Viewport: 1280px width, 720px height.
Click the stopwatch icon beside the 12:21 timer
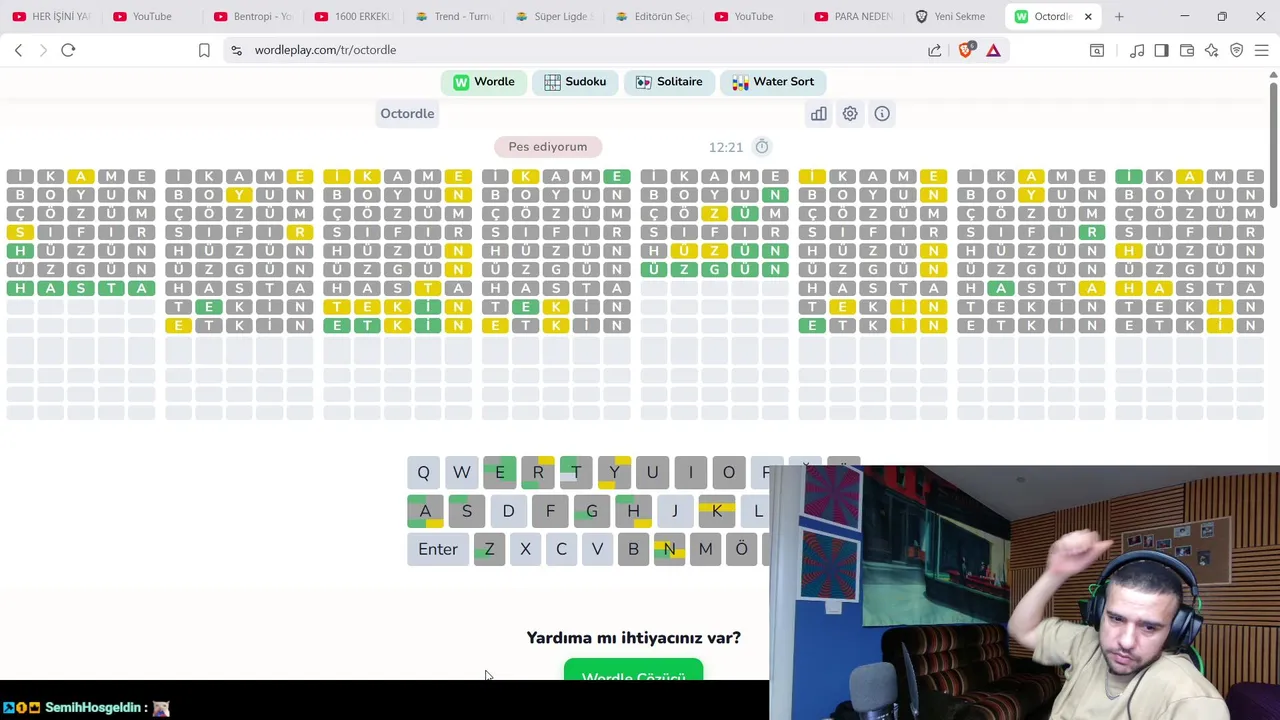coord(762,147)
